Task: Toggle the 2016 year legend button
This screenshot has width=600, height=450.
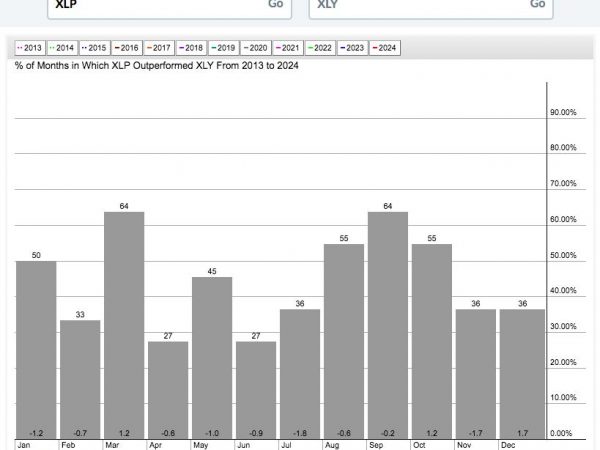Action: (x=127, y=48)
